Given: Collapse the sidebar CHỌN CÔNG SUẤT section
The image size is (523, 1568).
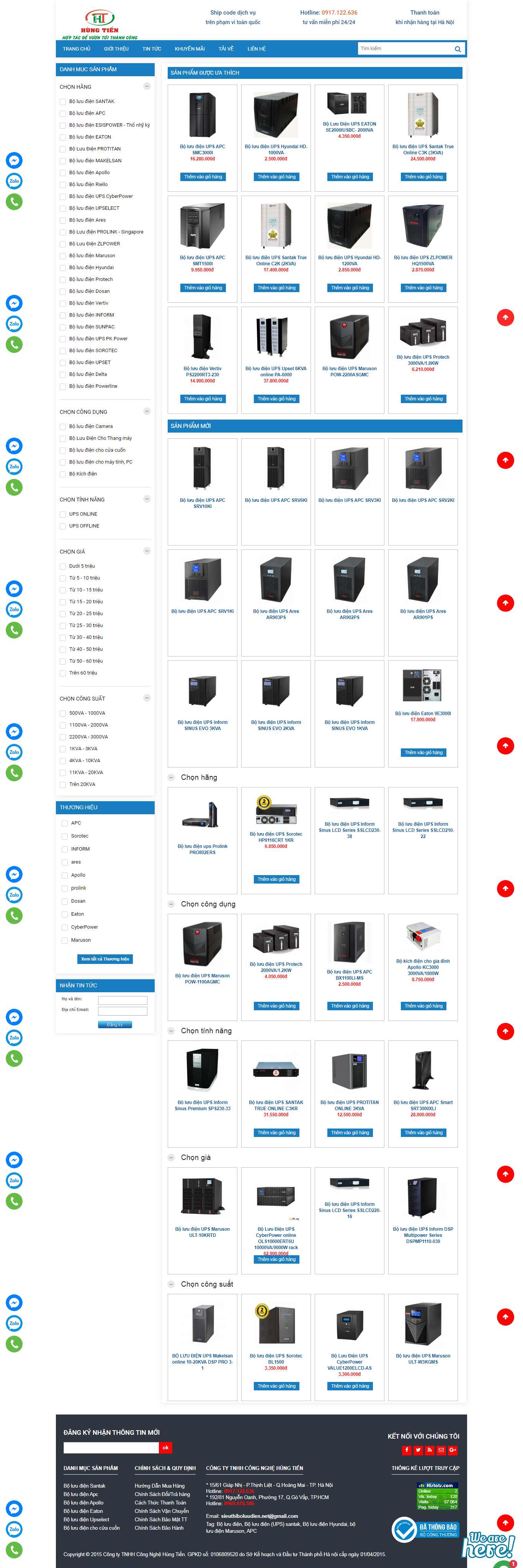Looking at the screenshot, I should pyautogui.click(x=147, y=698).
